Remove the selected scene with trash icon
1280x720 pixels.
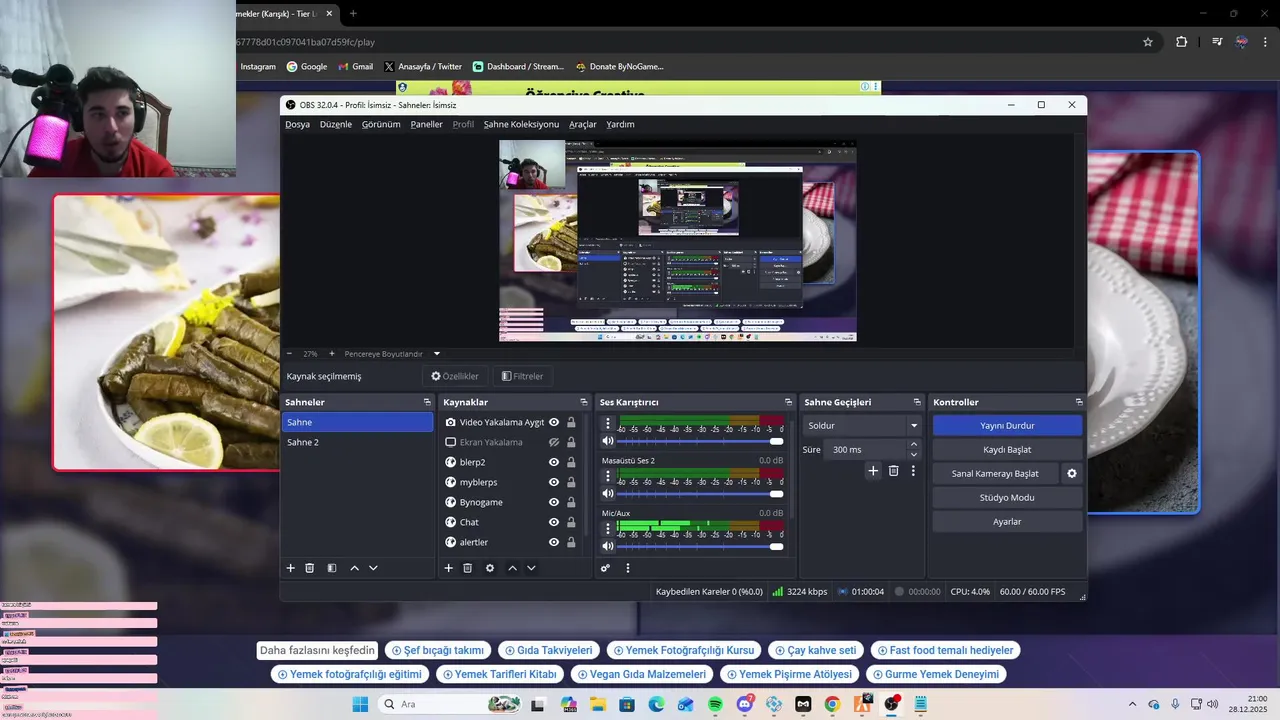pyautogui.click(x=310, y=568)
